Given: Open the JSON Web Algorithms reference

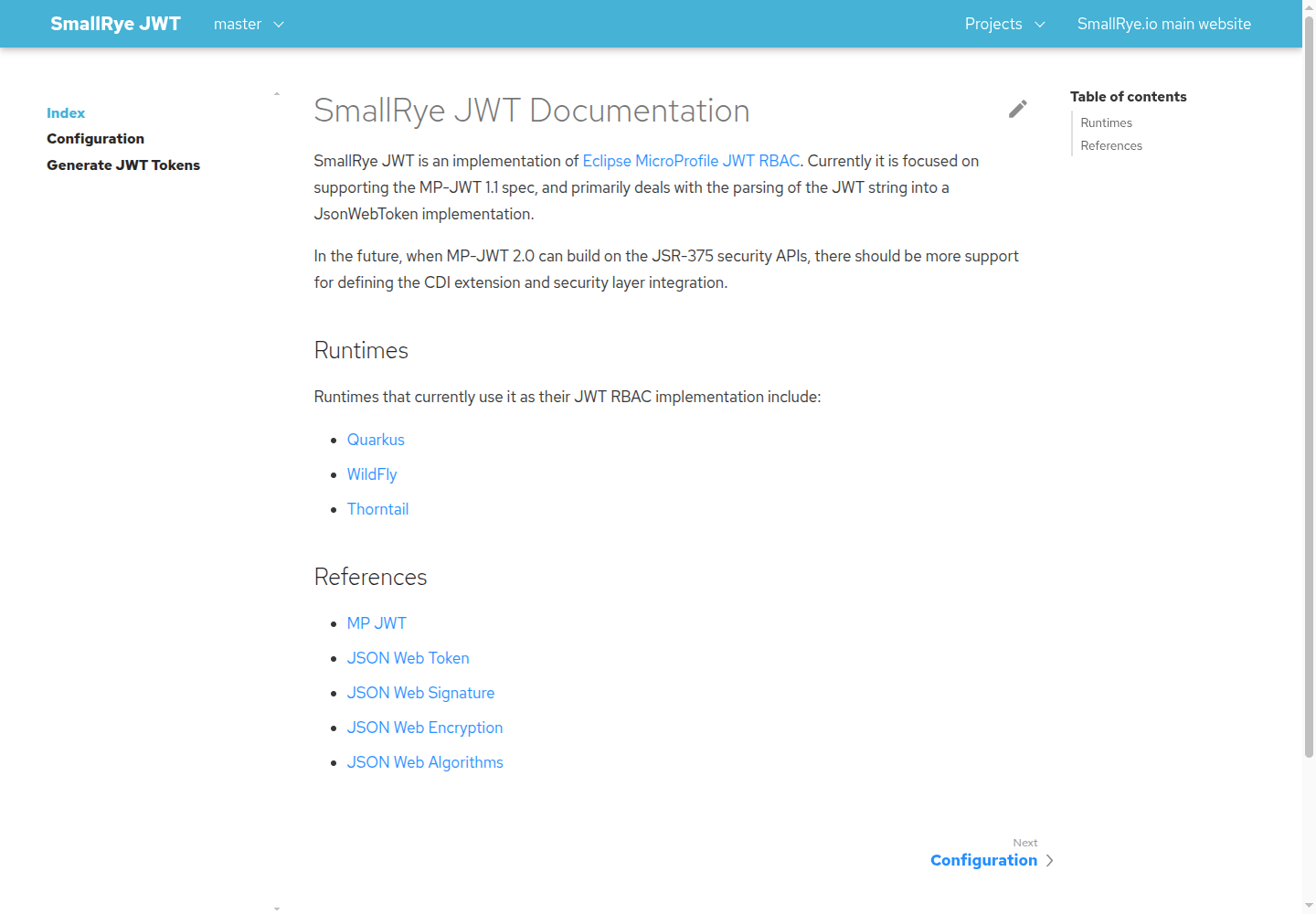Looking at the screenshot, I should (x=425, y=762).
